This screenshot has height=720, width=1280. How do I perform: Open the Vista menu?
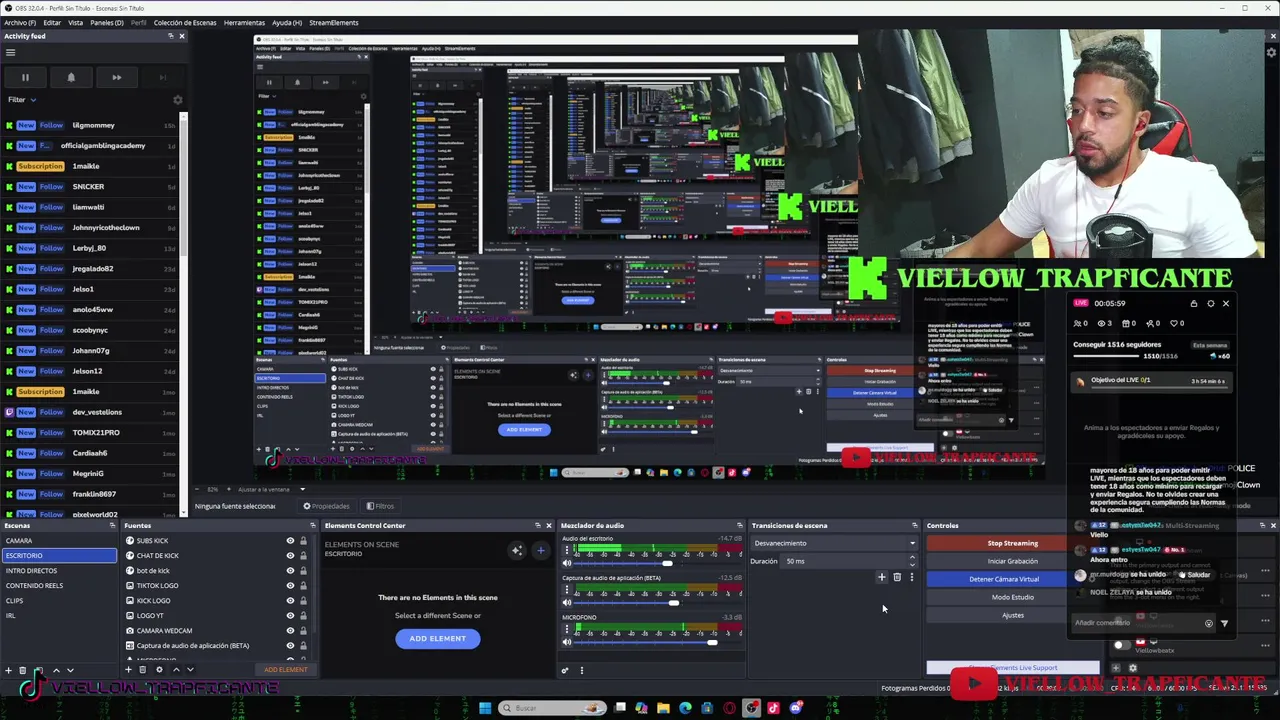coord(75,22)
